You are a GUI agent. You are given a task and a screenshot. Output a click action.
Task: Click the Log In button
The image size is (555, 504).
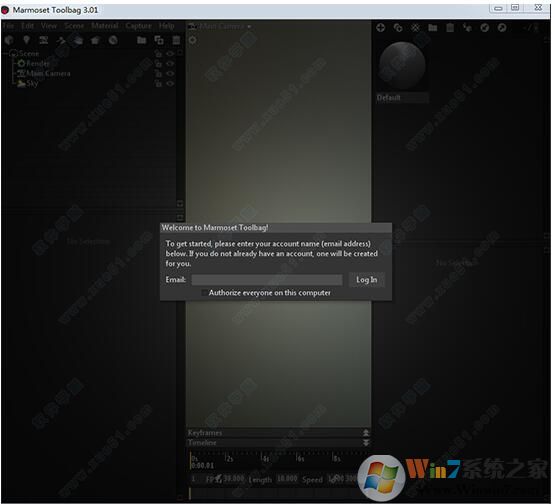pyautogui.click(x=366, y=280)
